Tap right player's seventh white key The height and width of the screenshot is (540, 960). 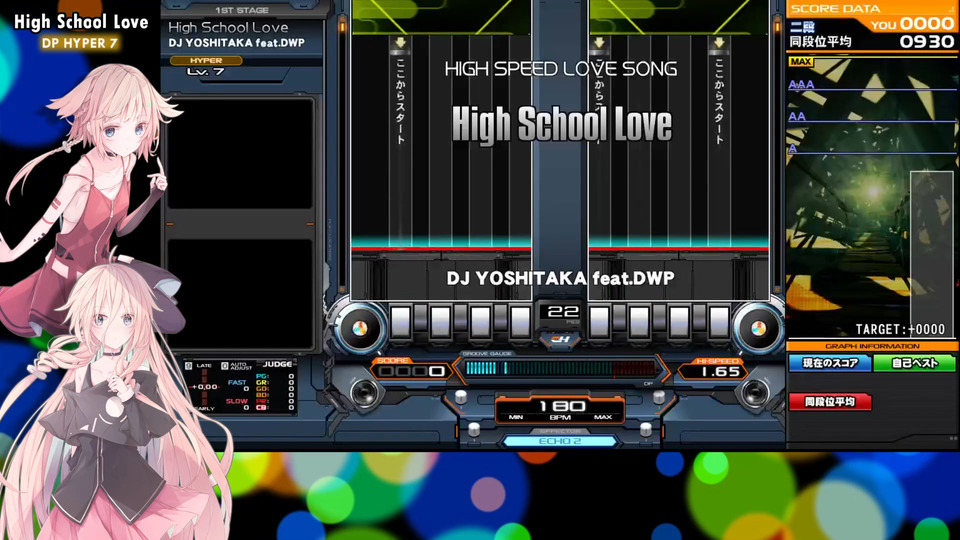point(719,321)
